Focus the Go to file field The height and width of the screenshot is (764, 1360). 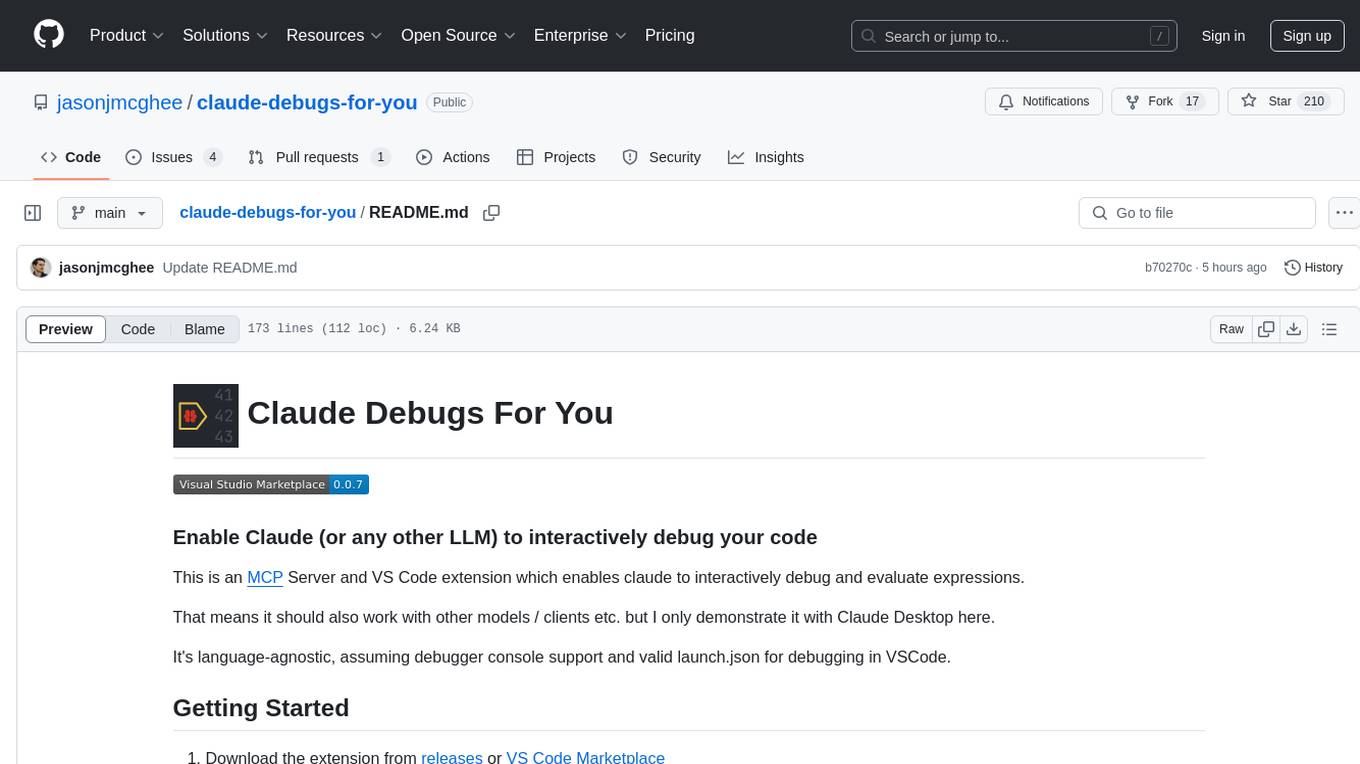click(x=1197, y=213)
